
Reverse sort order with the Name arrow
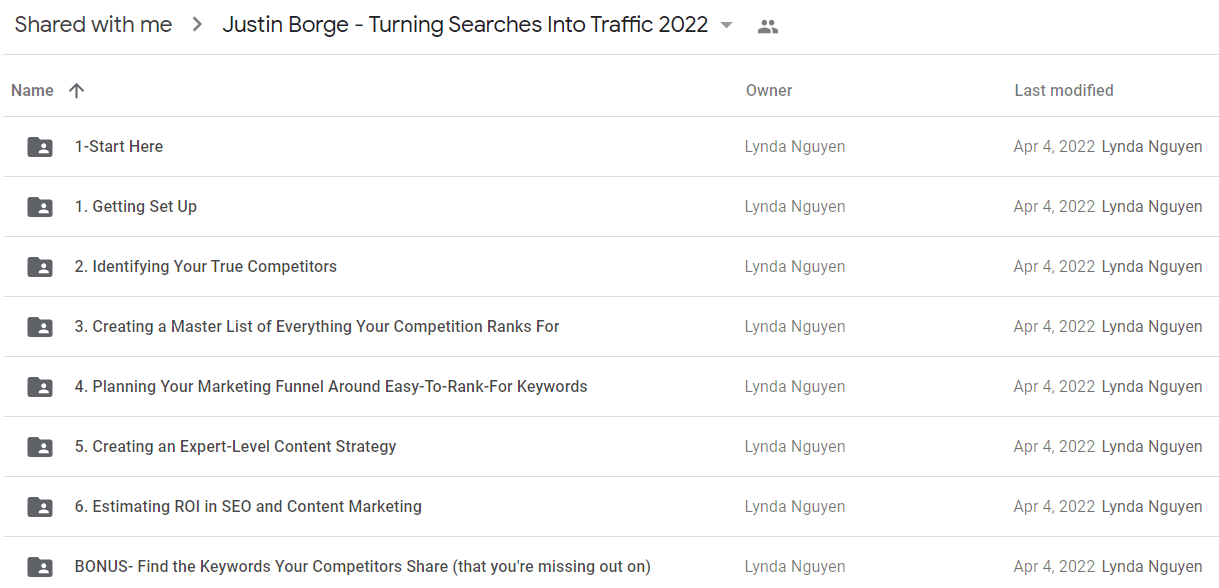point(76,90)
